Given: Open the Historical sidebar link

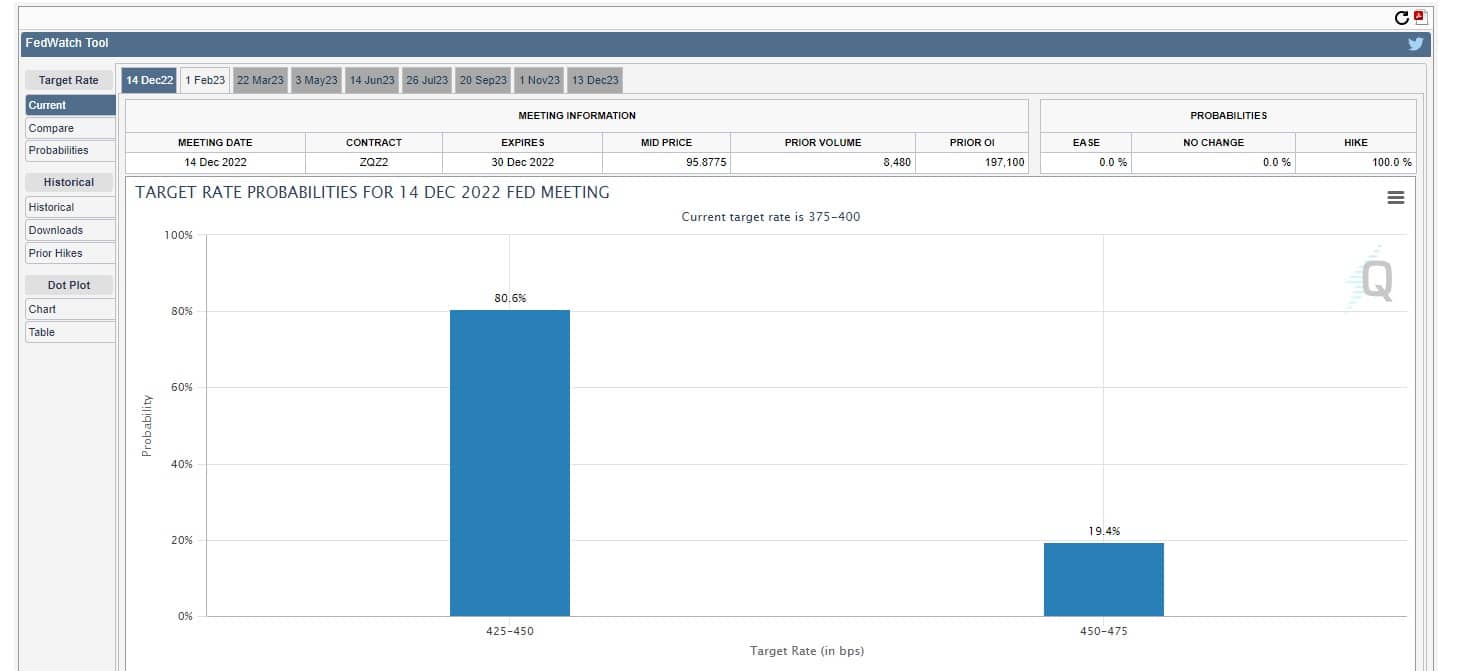Looking at the screenshot, I should (x=70, y=207).
